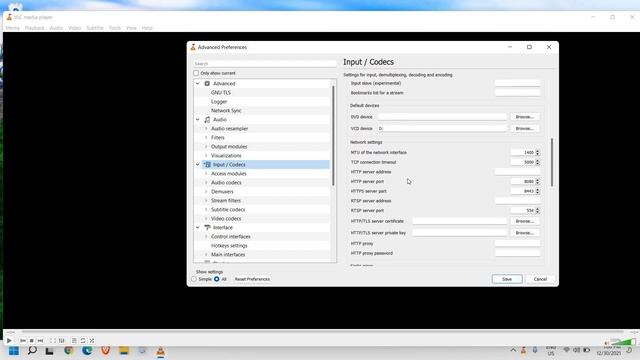Expand the Control interfaces arrow
640x360 pixels.
tap(206, 236)
